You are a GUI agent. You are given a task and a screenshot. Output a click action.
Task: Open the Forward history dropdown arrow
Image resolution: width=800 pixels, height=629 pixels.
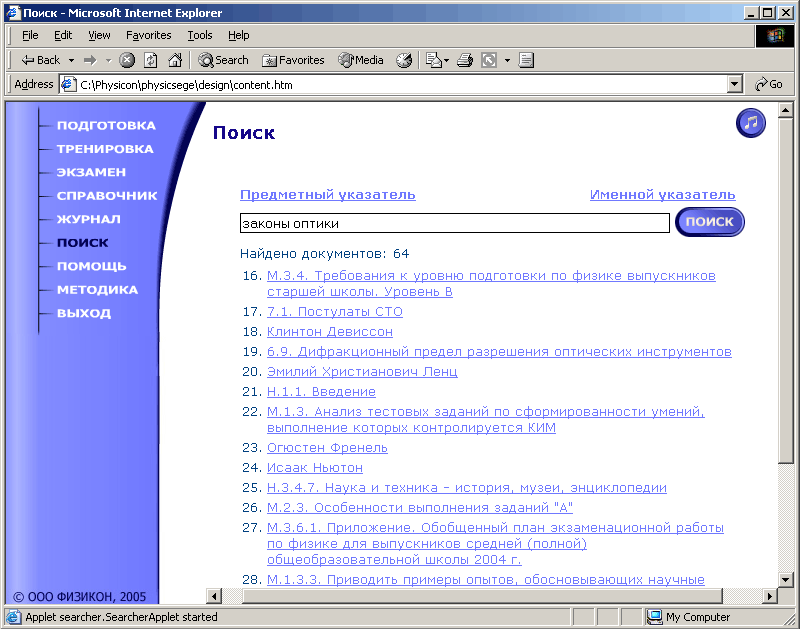[x=108, y=60]
